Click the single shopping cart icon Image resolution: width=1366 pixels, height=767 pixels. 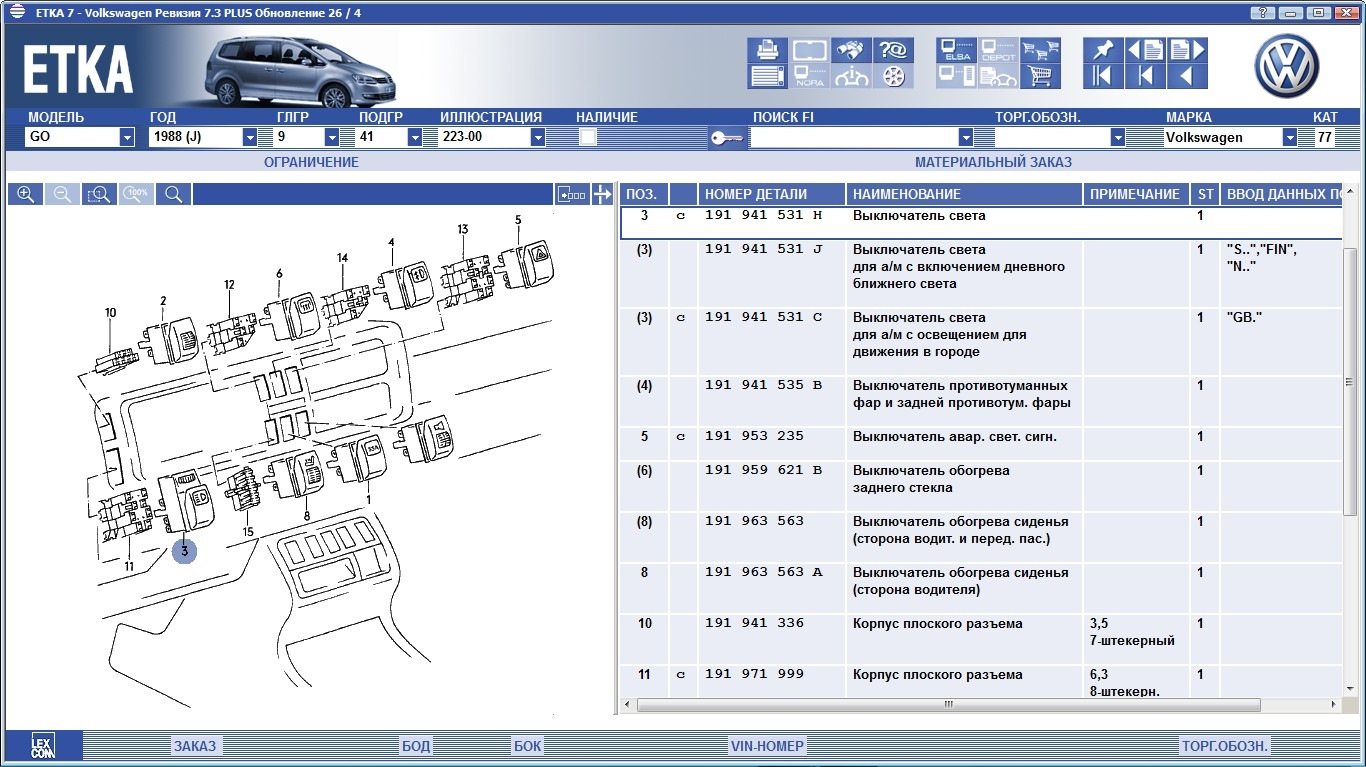(x=1041, y=76)
